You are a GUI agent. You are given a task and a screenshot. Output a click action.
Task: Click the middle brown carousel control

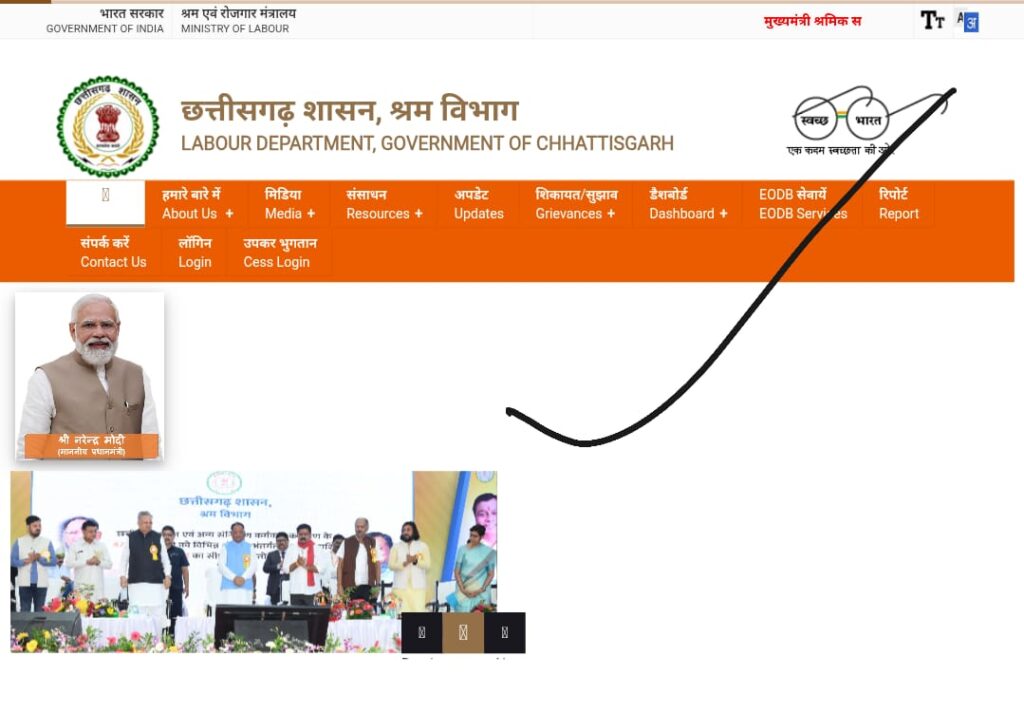[463, 632]
